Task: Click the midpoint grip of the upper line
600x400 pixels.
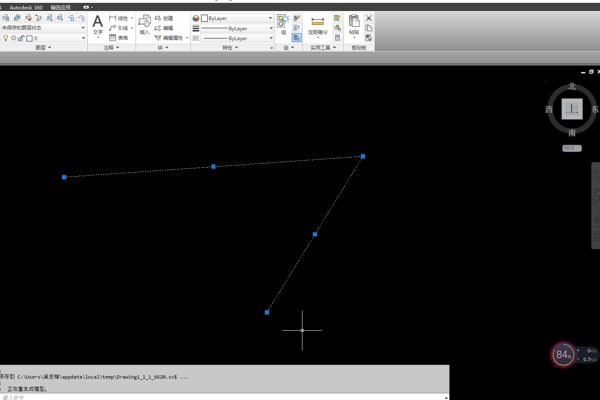Action: [x=213, y=166]
